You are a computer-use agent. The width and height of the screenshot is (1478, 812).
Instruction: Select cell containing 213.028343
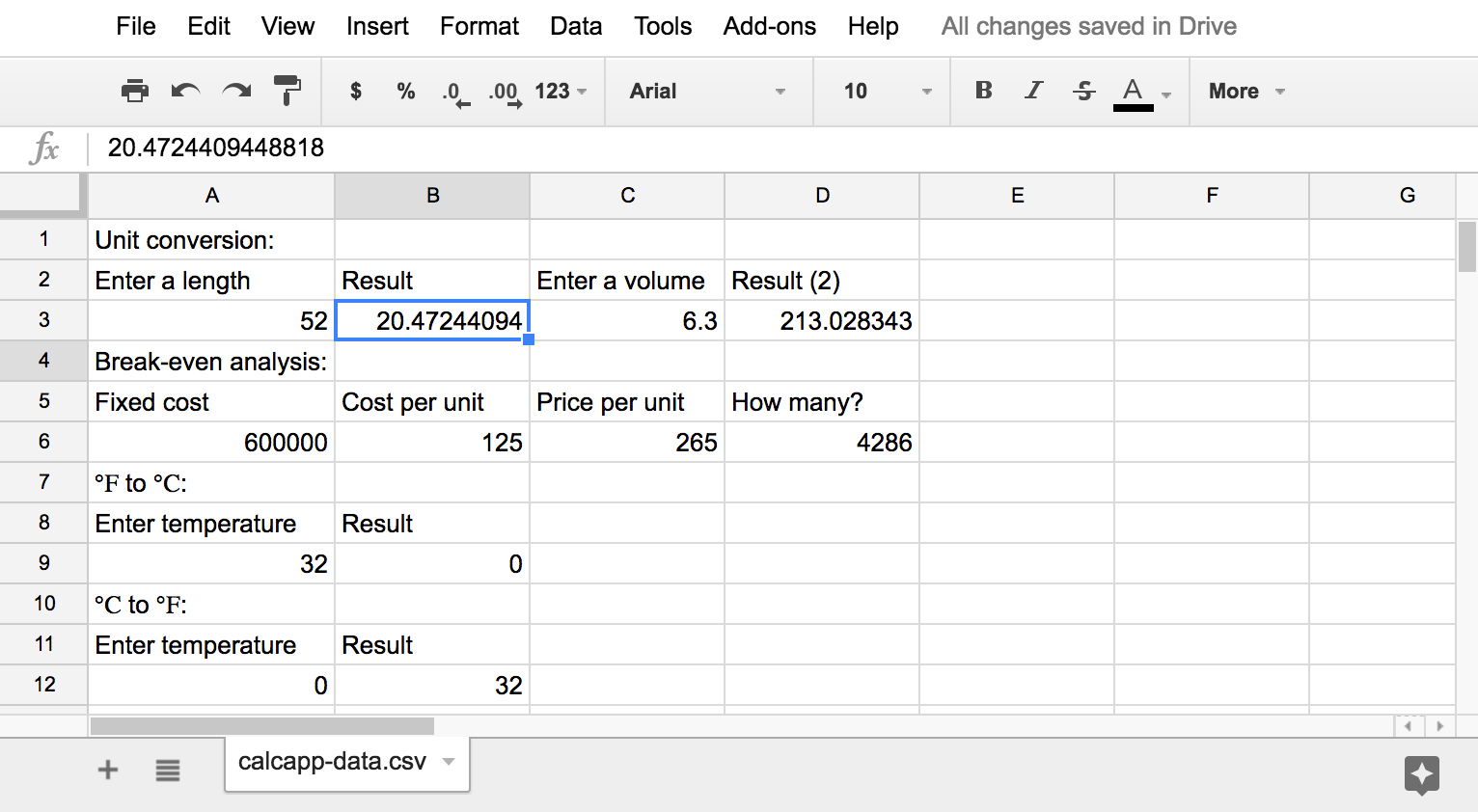(x=822, y=320)
